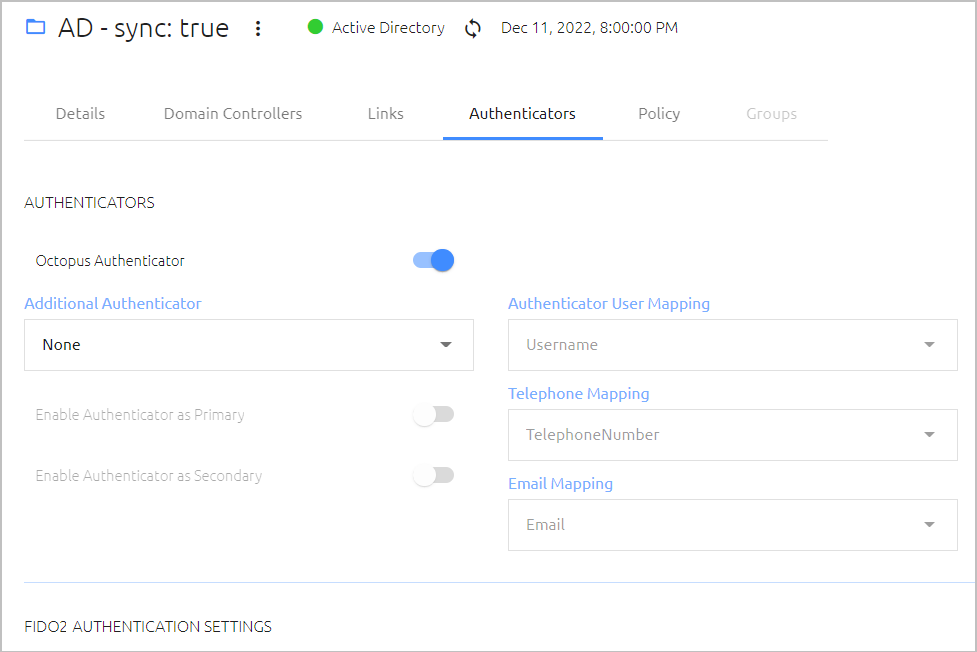Toggle the Octopus Authenticator switch

434,260
